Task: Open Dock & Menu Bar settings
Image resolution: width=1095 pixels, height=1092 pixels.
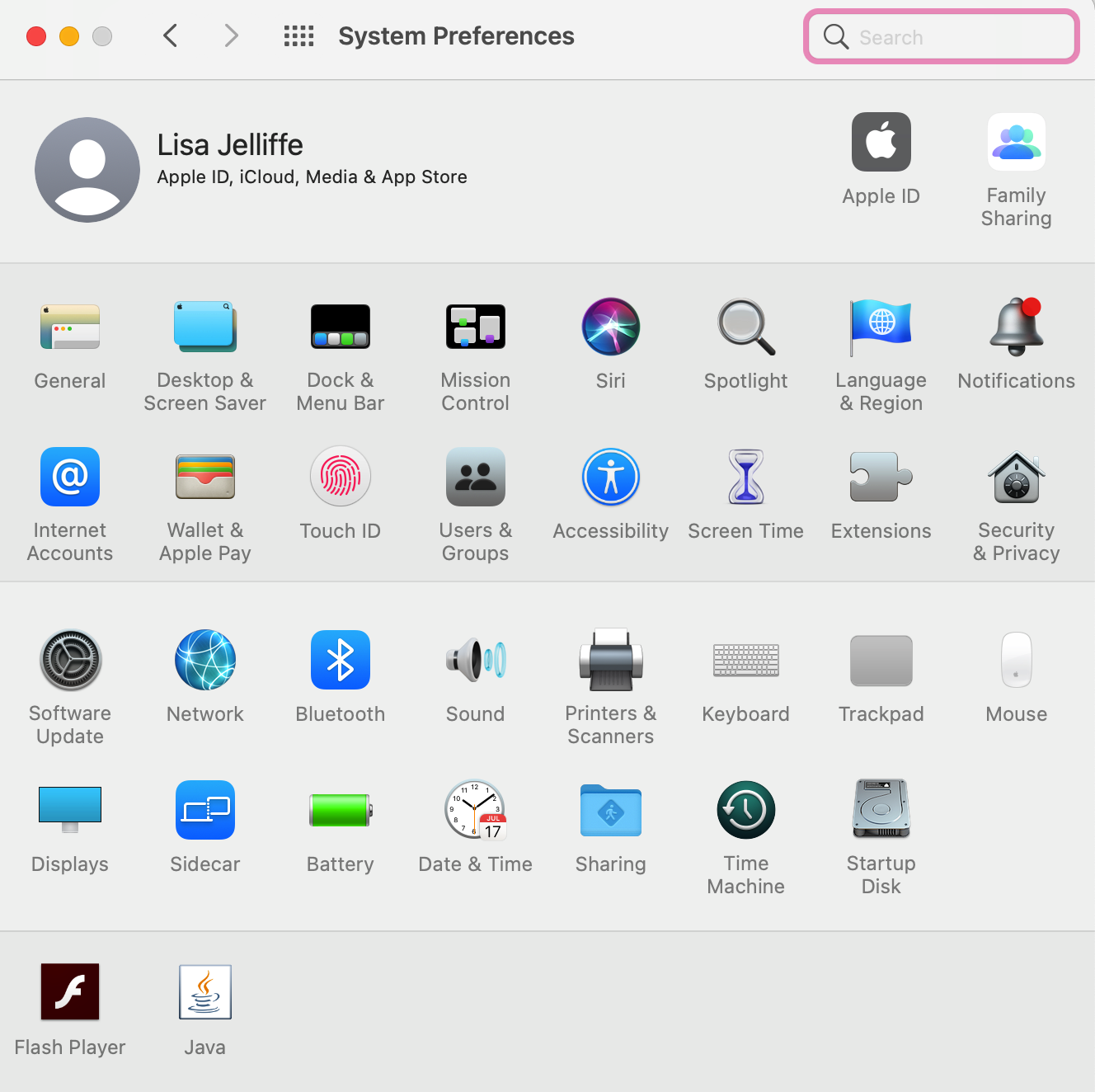Action: tap(341, 327)
